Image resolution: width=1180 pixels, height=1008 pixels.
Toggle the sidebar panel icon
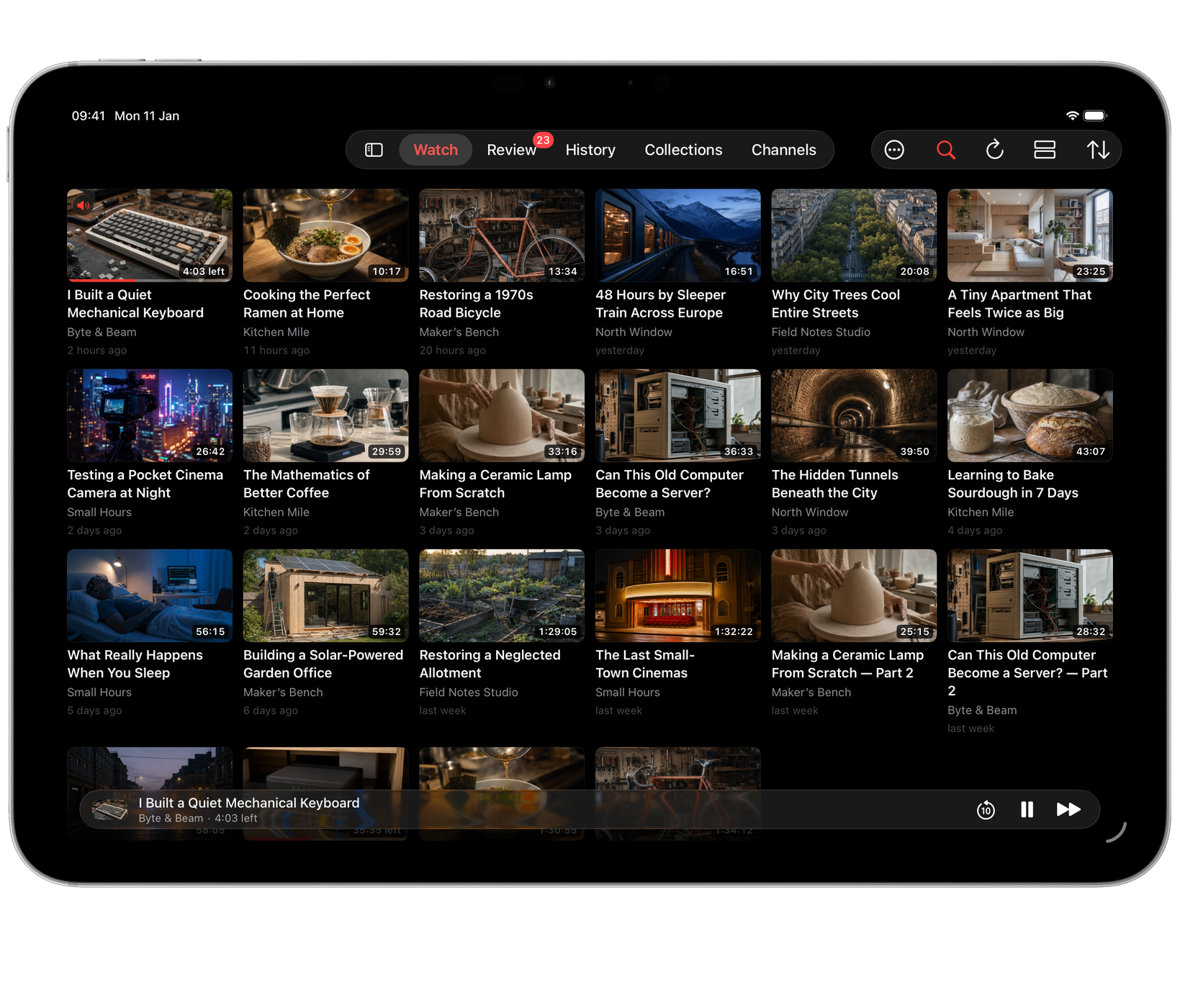tap(374, 150)
